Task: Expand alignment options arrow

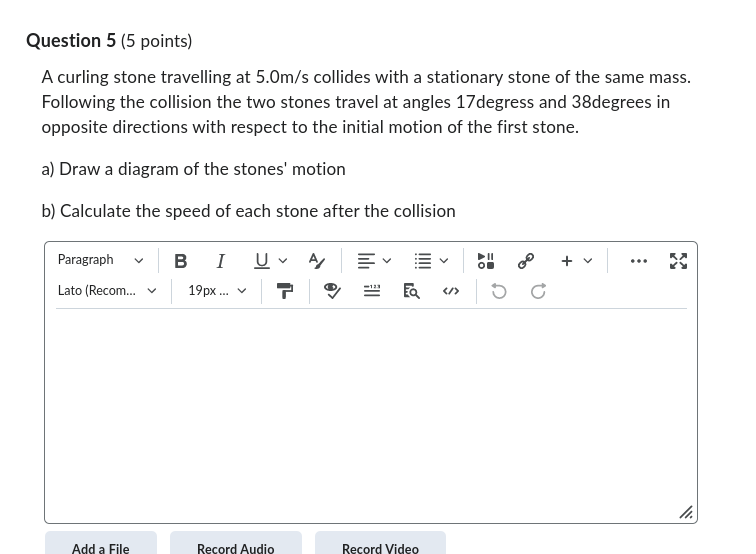Action: coord(387,261)
